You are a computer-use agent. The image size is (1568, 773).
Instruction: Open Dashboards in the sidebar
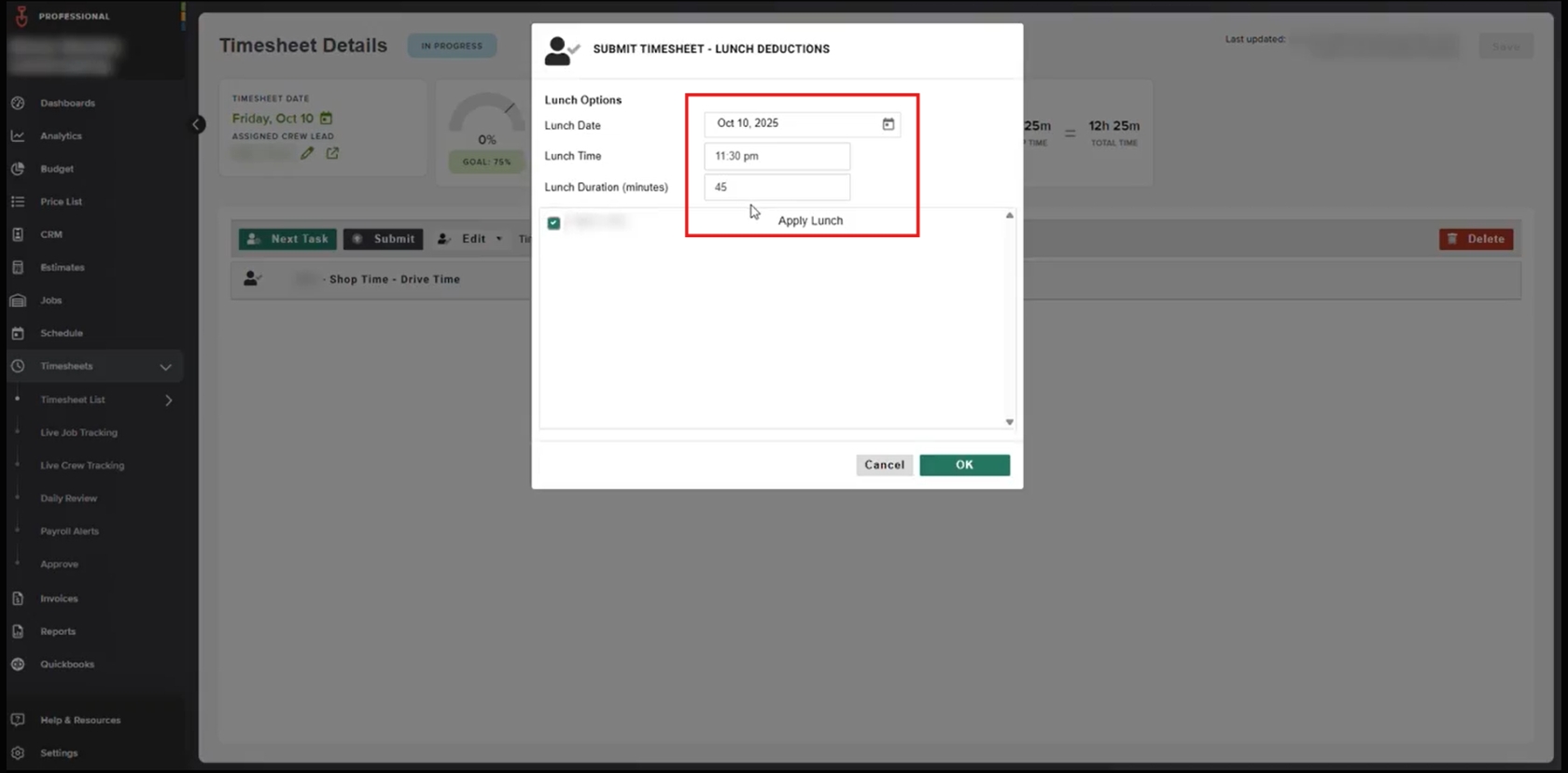pyautogui.click(x=67, y=103)
